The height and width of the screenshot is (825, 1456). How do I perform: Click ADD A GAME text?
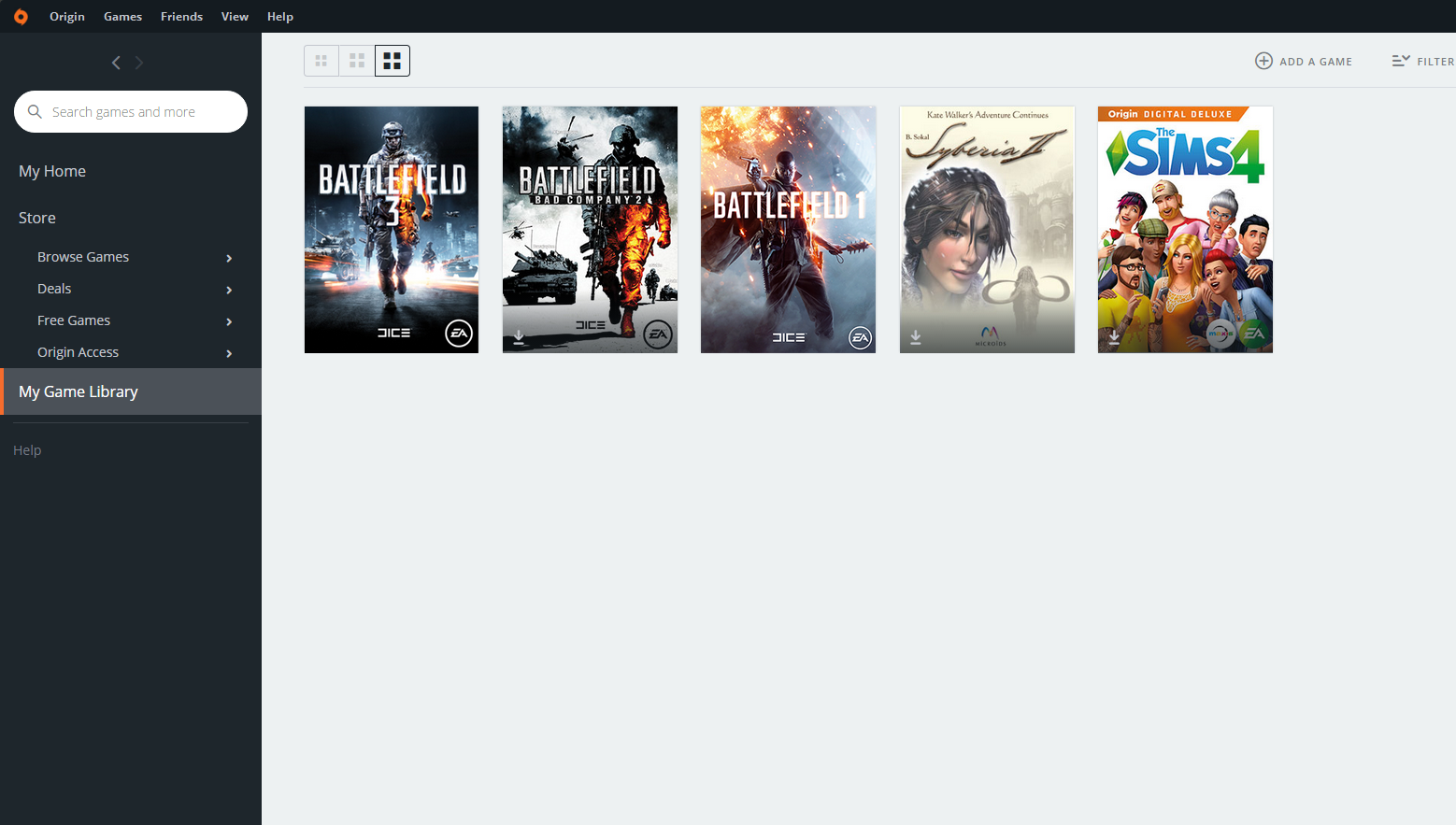(1316, 62)
